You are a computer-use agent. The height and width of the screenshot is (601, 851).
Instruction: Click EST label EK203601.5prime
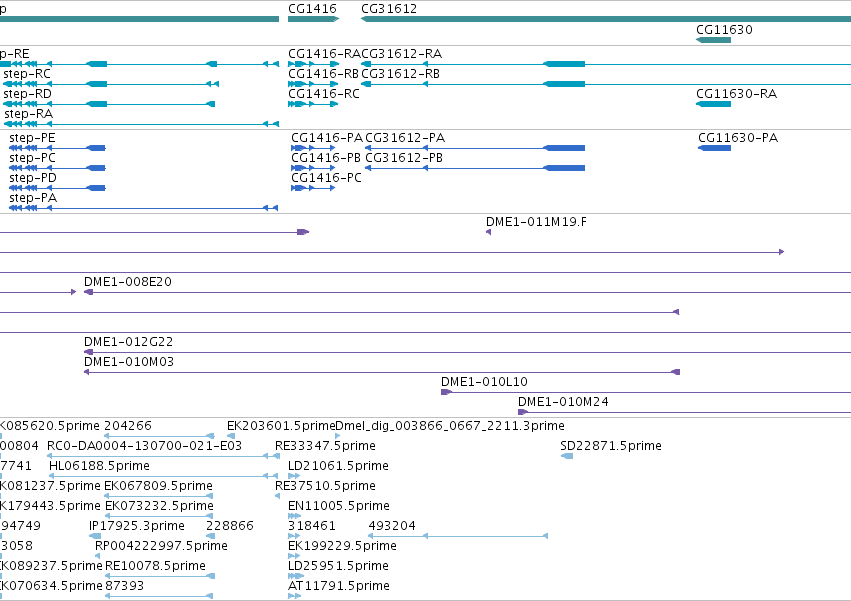[281, 426]
